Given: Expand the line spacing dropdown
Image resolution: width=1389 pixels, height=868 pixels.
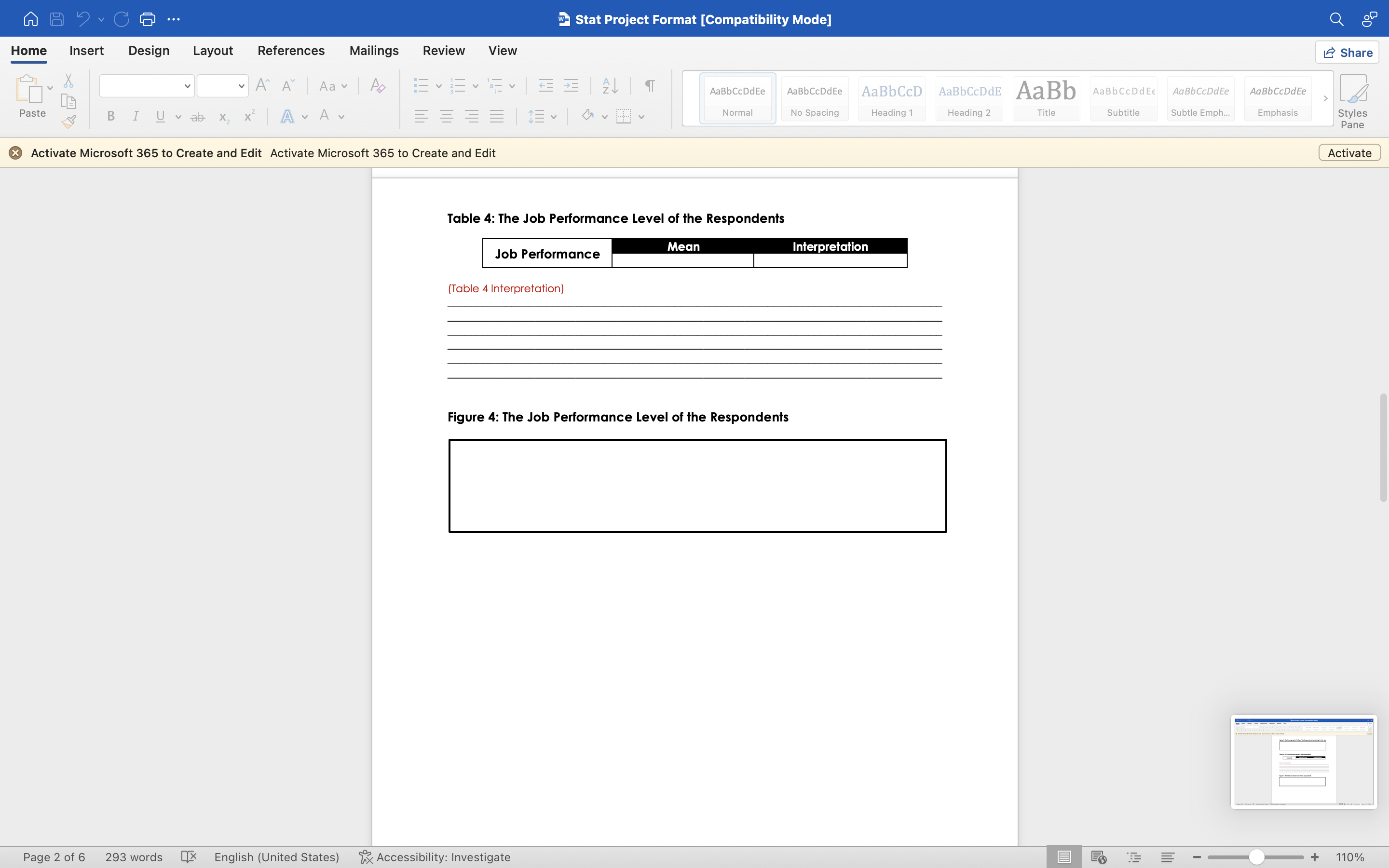Looking at the screenshot, I should 553,117.
